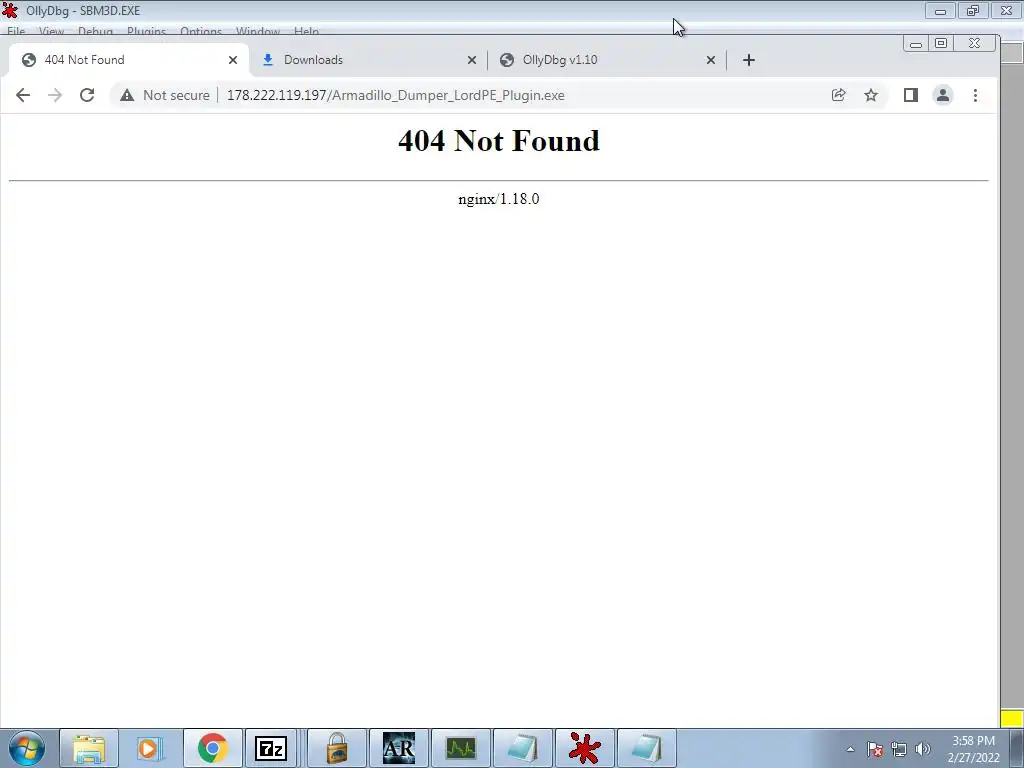Viewport: 1024px width, 768px height.
Task: Open the OllyDbg Plugins menu
Action: [146, 31]
